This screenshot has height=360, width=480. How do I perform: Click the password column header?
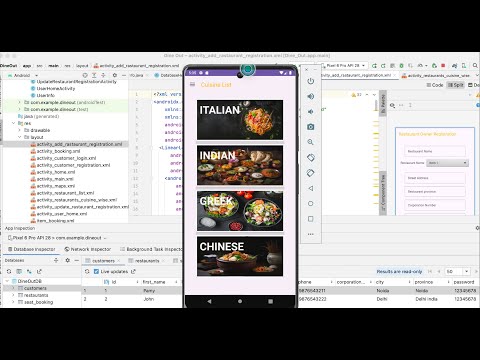464,282
